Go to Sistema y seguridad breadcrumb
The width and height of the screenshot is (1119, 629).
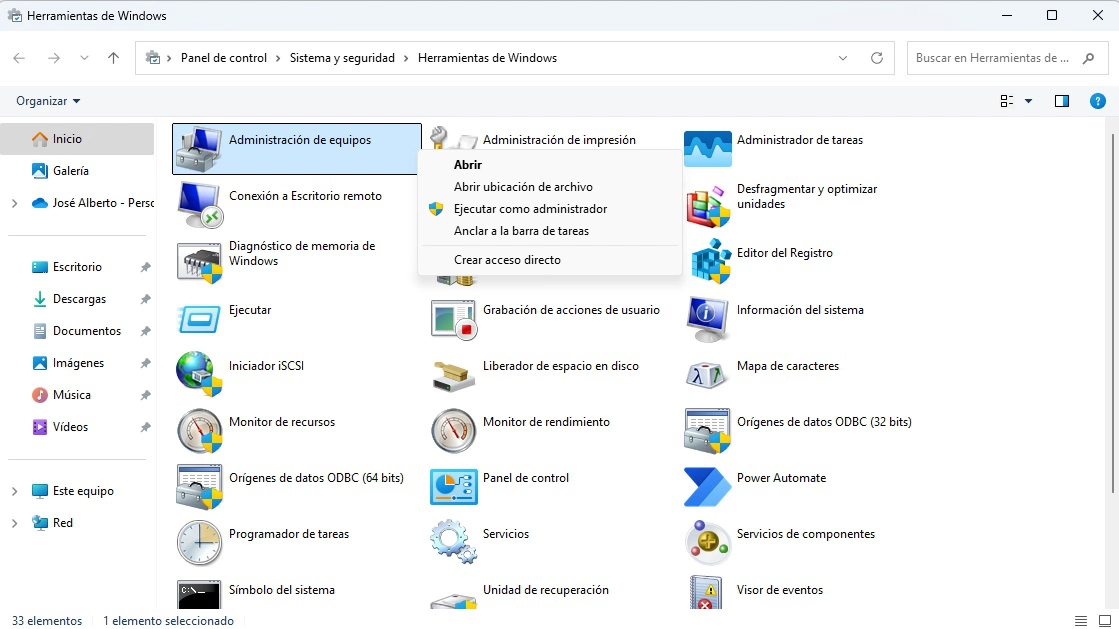pos(342,59)
